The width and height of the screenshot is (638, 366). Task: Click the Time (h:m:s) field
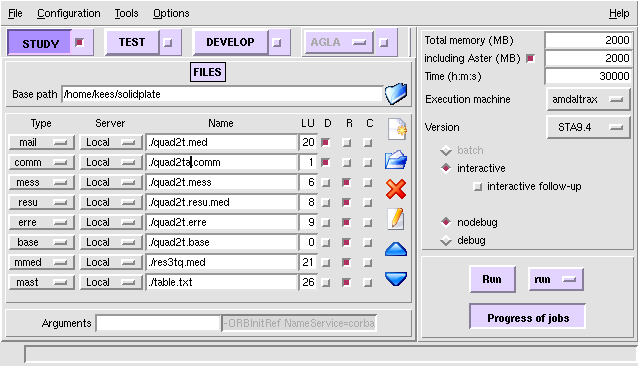click(x=588, y=76)
